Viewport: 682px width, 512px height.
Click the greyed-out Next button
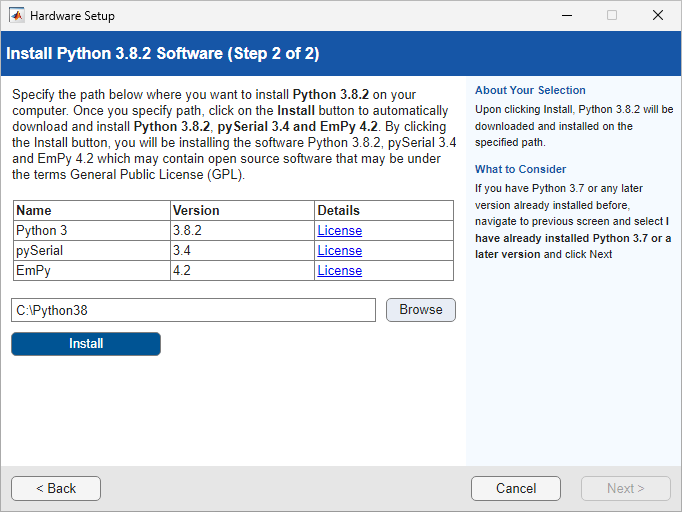(626, 489)
